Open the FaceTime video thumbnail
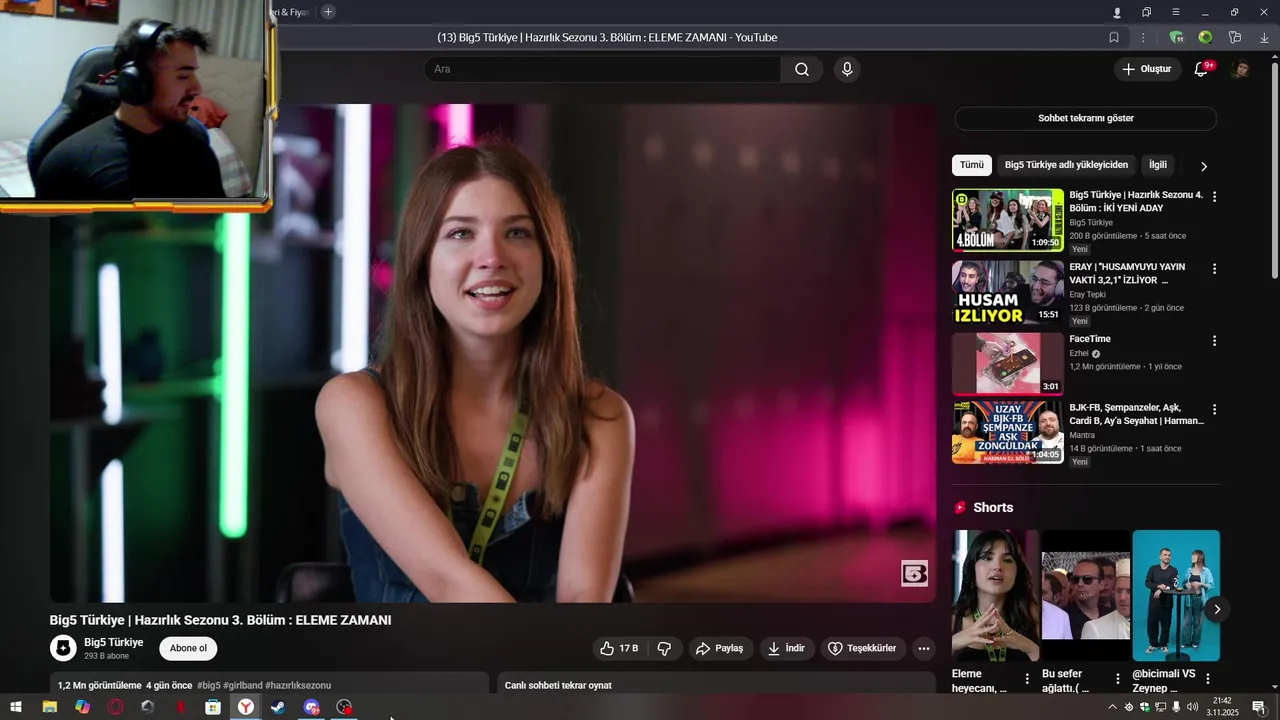The image size is (1280, 720). (x=1008, y=364)
